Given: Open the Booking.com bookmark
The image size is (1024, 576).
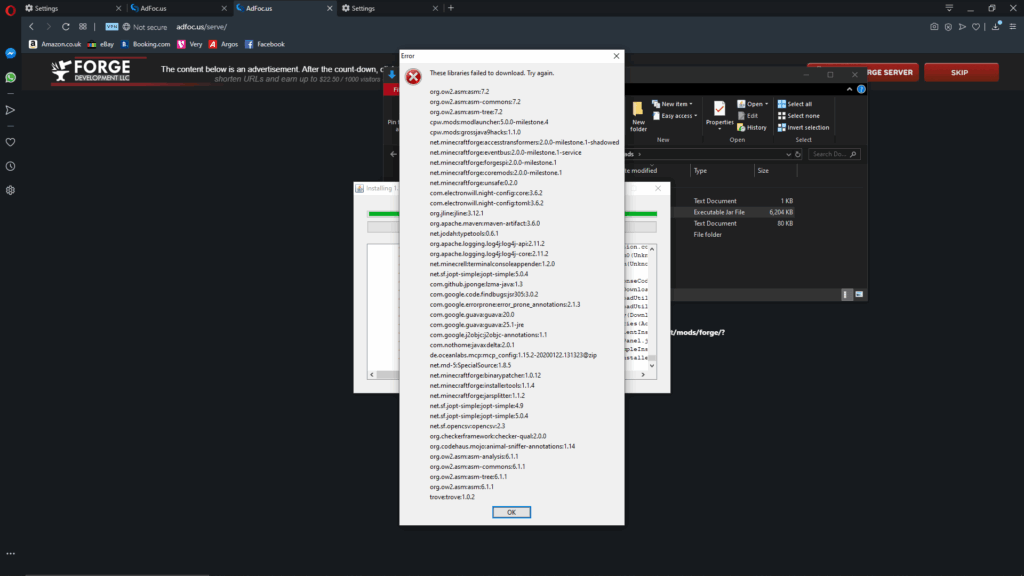Looking at the screenshot, I should [x=145, y=44].
